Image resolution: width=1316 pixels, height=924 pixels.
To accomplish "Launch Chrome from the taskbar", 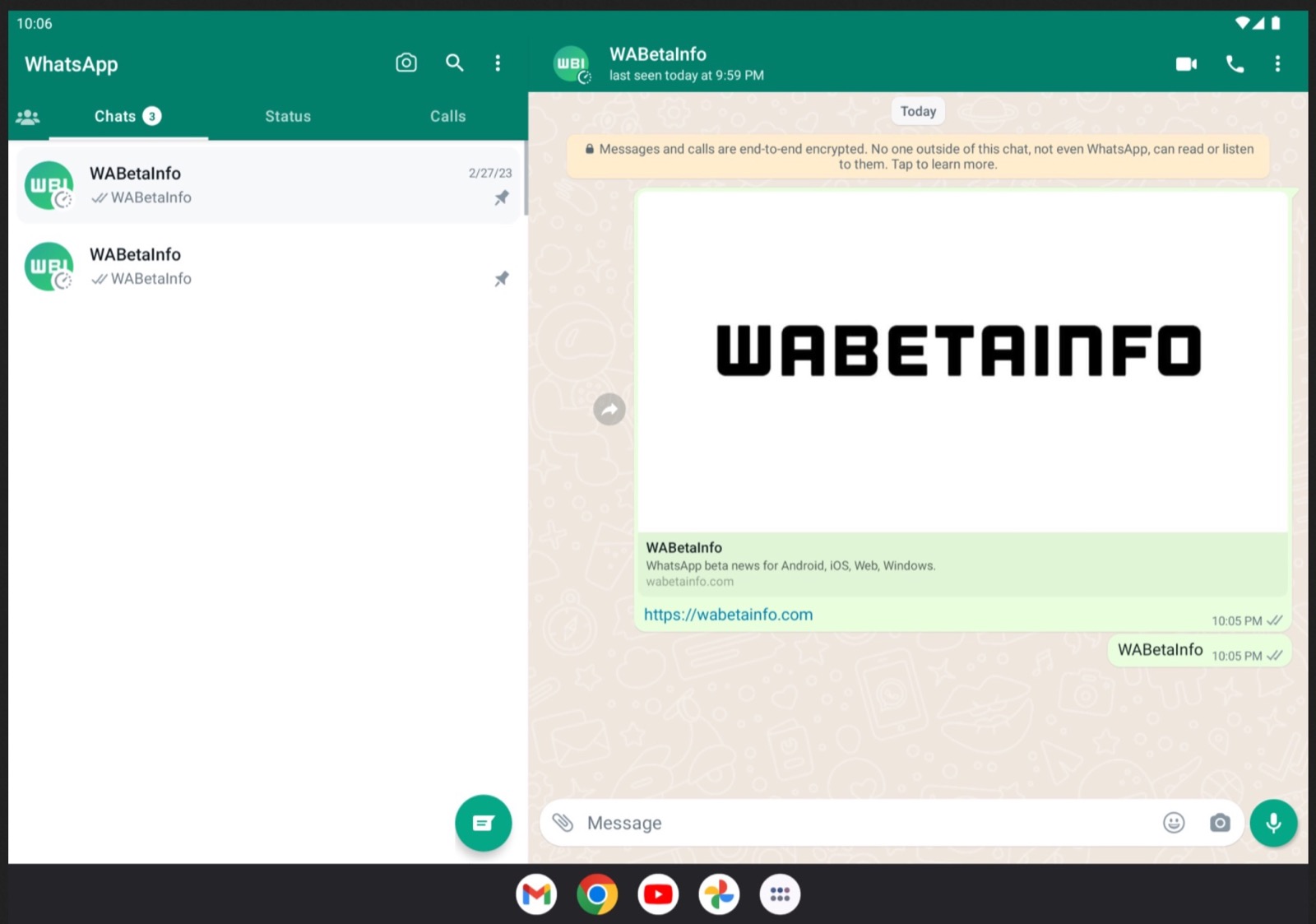I will 597,894.
